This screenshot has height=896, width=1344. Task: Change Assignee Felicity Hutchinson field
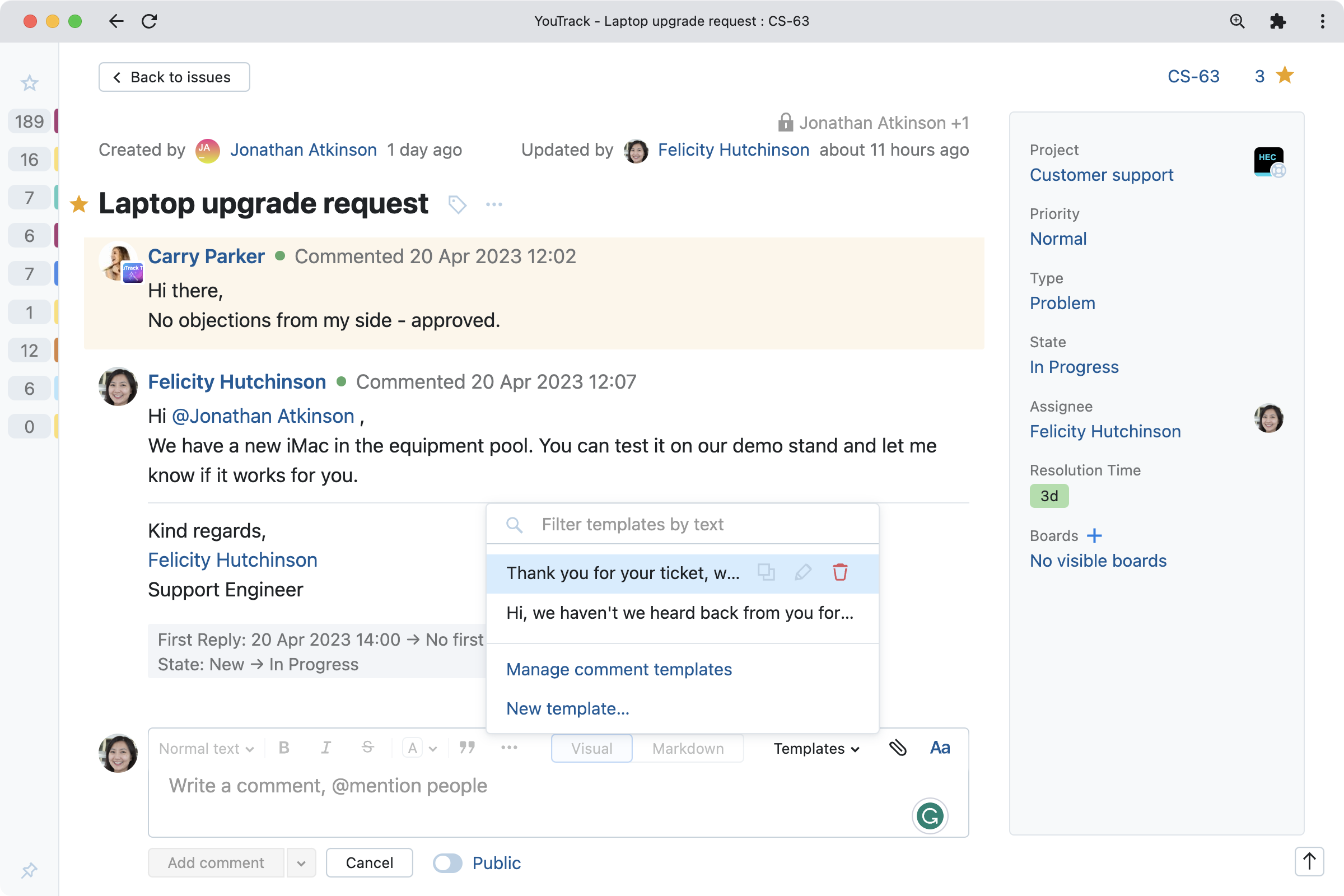[x=1105, y=431]
